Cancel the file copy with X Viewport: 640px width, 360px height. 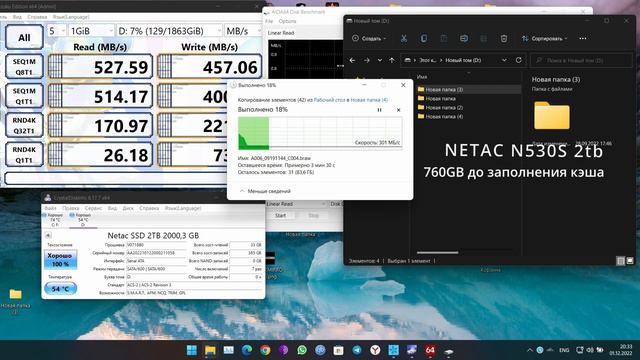[398, 110]
